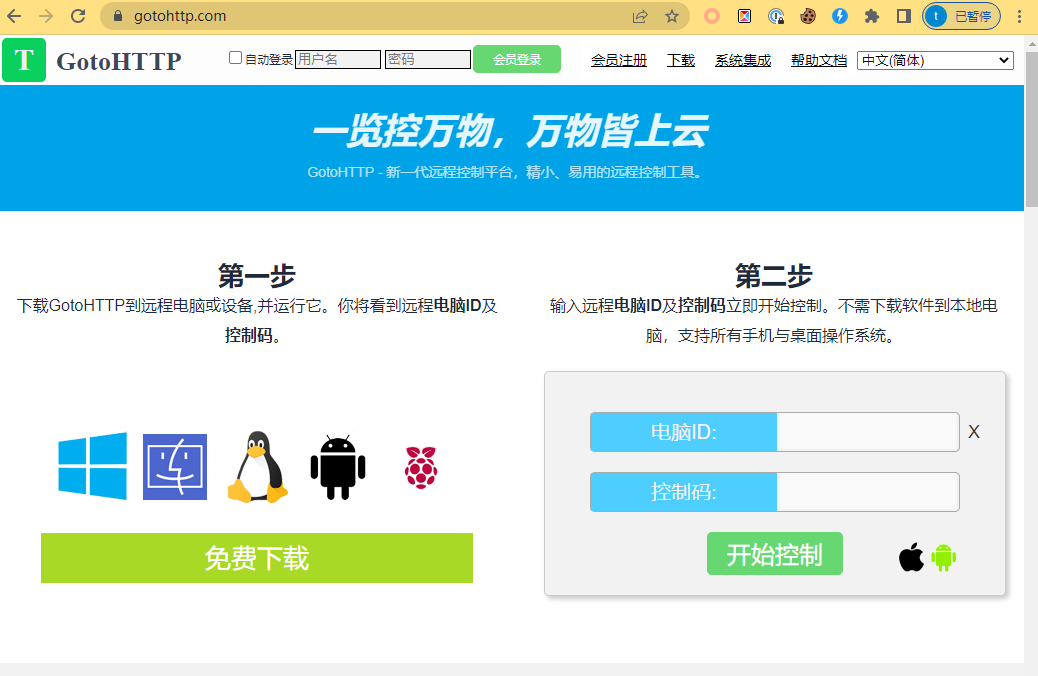Focus the 控制码 input box

click(868, 492)
